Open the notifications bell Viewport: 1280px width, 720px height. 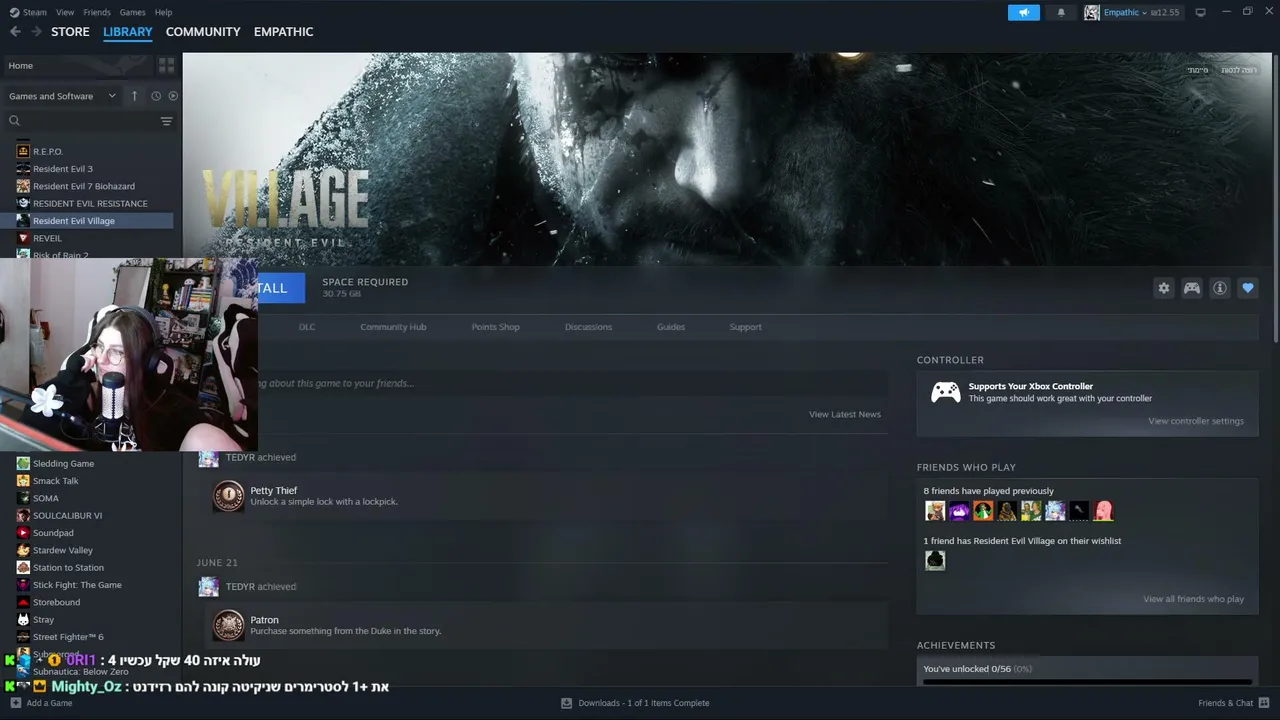click(1061, 12)
